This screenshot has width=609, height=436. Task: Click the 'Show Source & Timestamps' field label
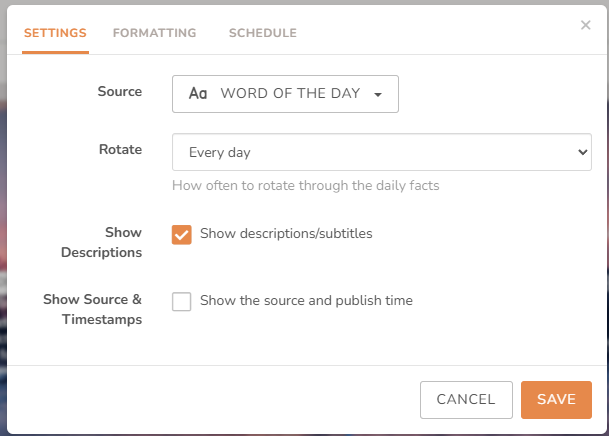point(93,310)
